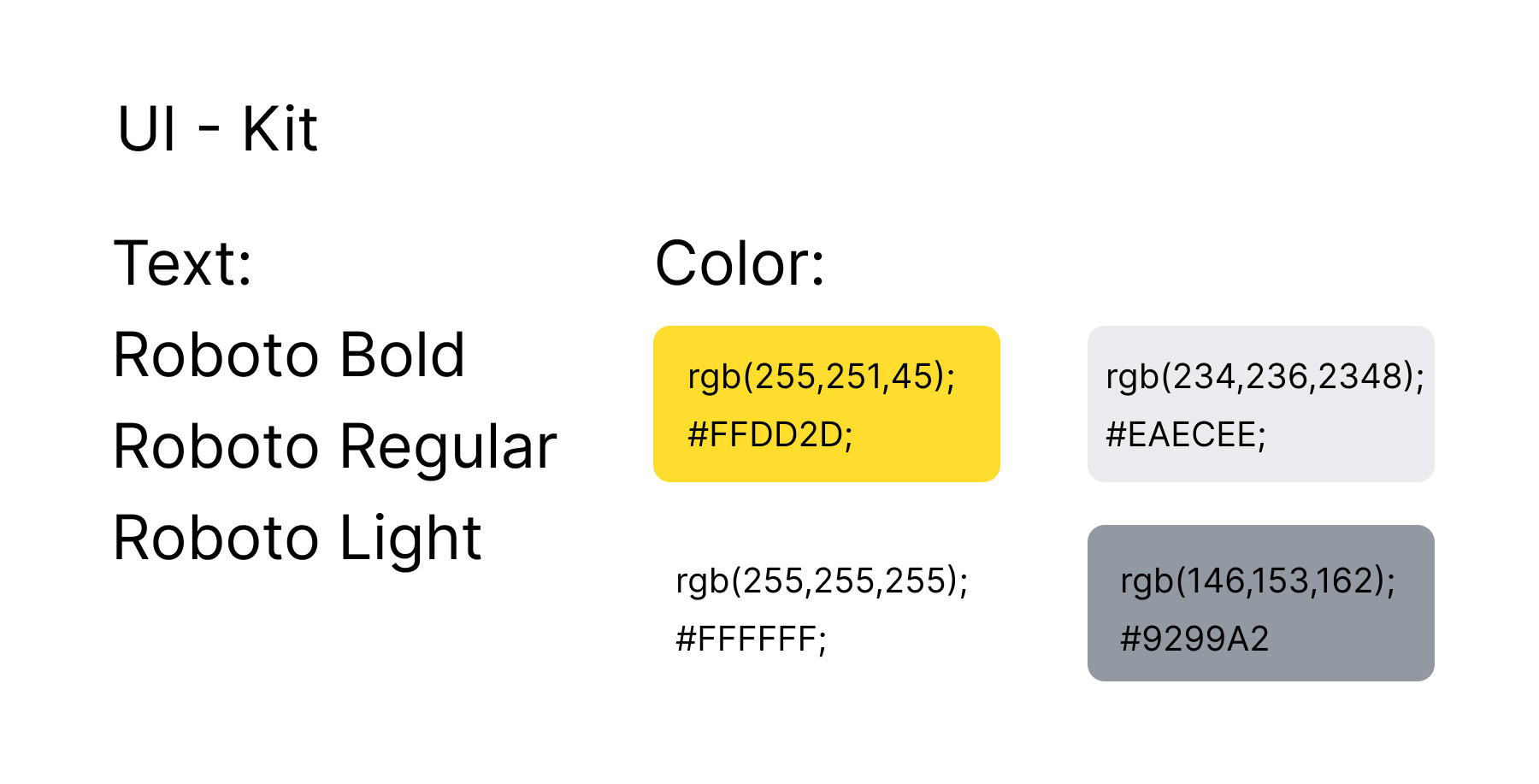The image size is (1539, 784).
Task: Click the rgb(255,255,255) value text
Action: point(821,581)
